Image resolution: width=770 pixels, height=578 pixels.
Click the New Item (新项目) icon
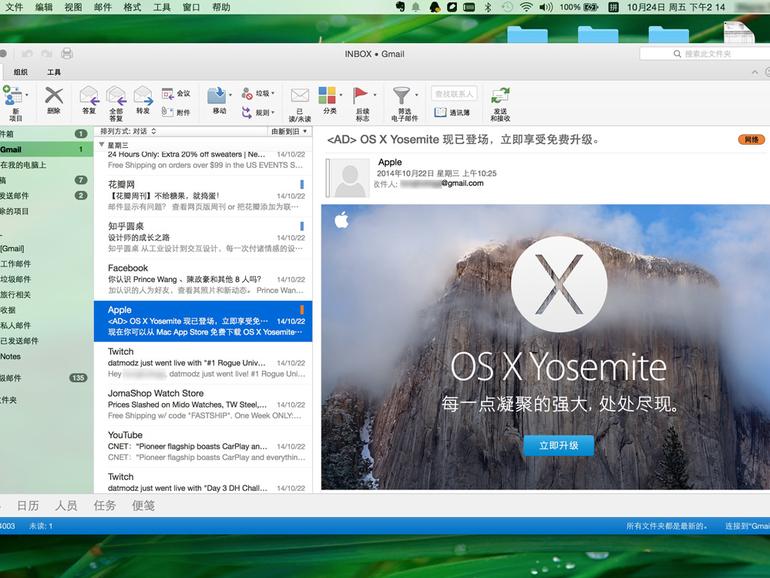12,95
